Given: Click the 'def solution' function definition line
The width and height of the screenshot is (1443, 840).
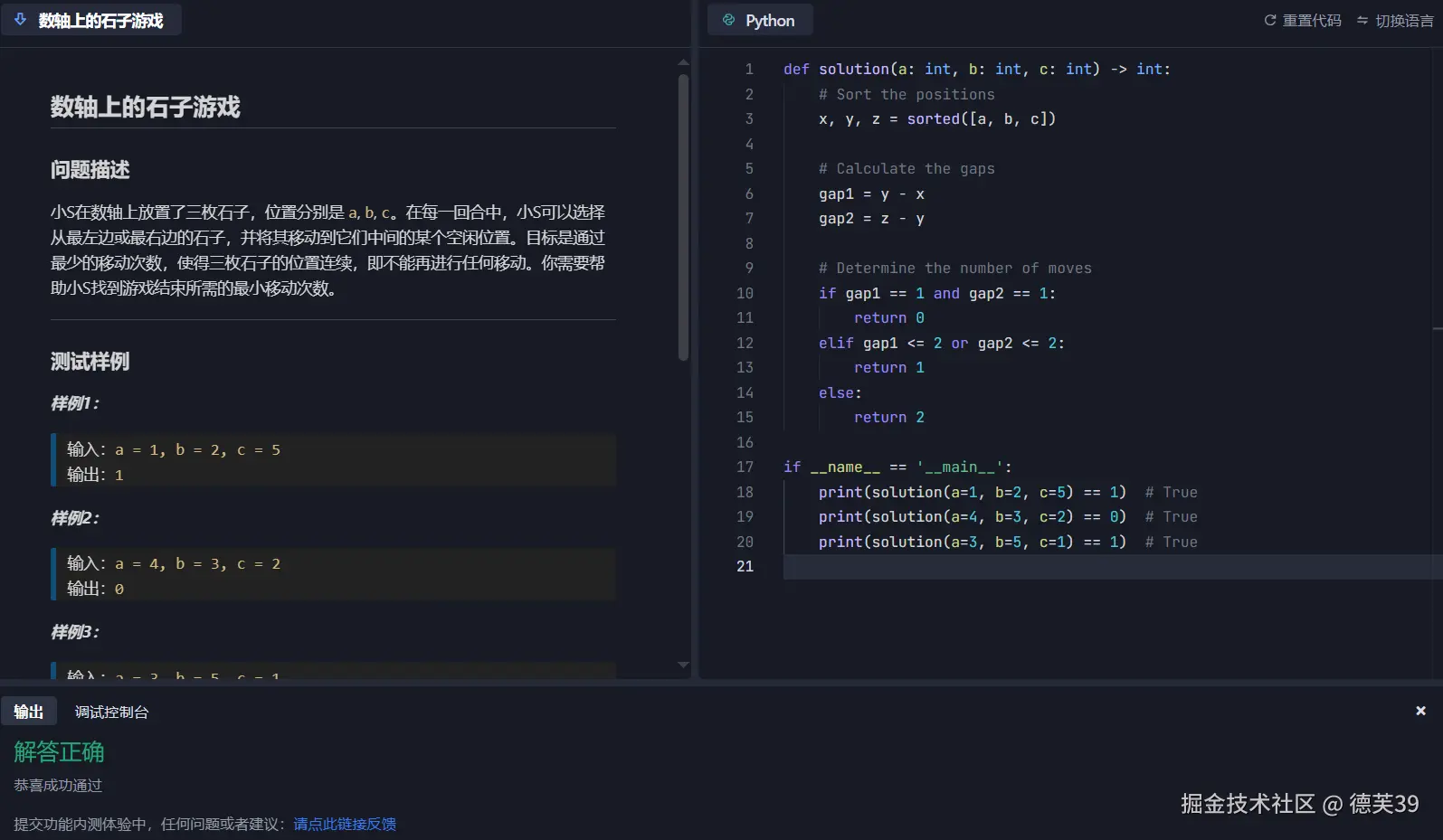Looking at the screenshot, I should point(977,69).
